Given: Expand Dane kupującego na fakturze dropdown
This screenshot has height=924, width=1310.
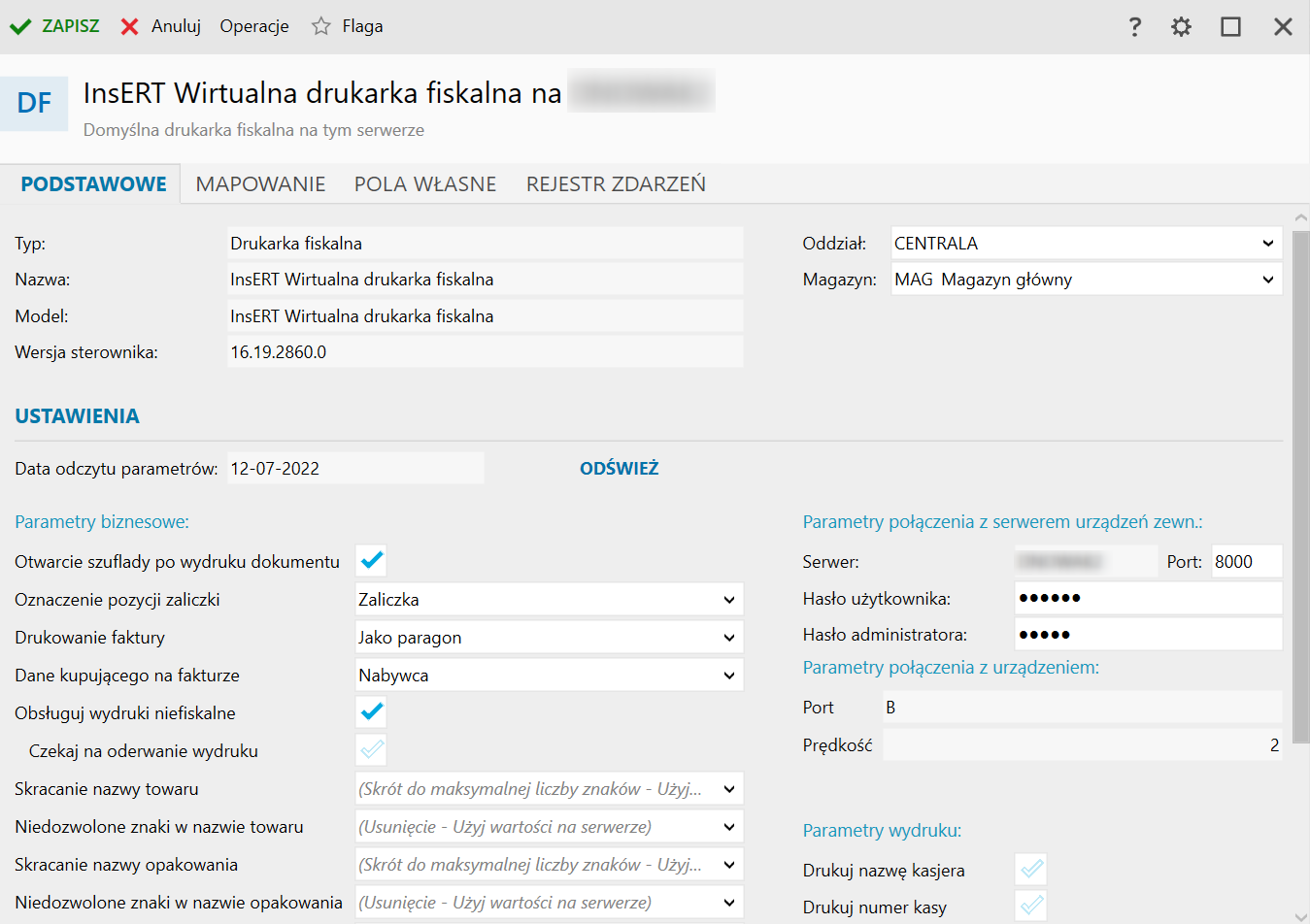Looking at the screenshot, I should [x=550, y=676].
